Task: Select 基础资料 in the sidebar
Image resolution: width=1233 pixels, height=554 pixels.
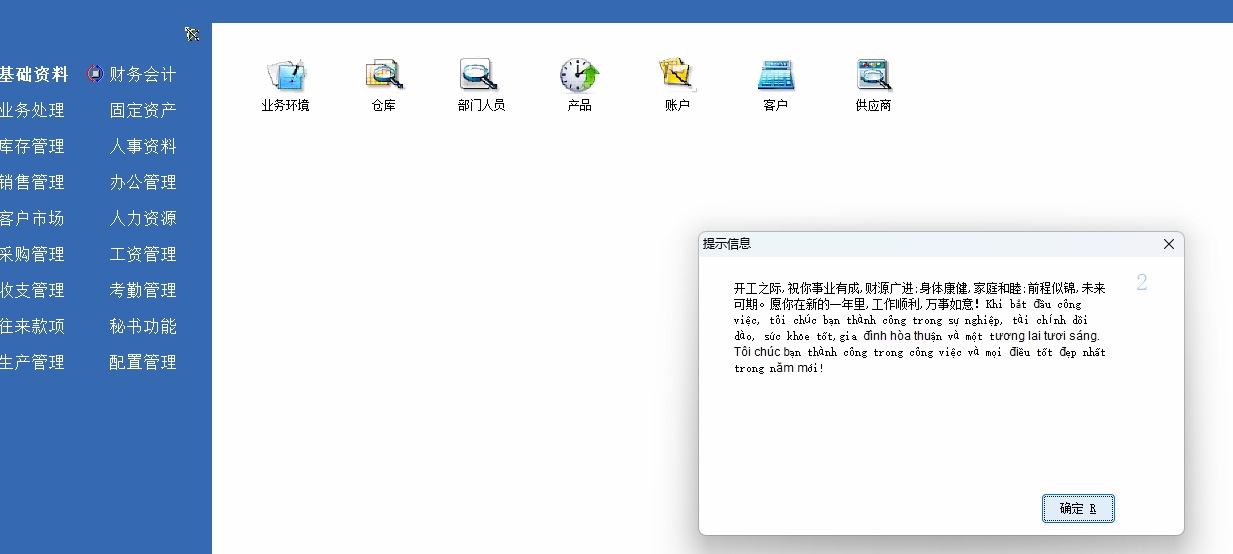Action: click(x=34, y=74)
